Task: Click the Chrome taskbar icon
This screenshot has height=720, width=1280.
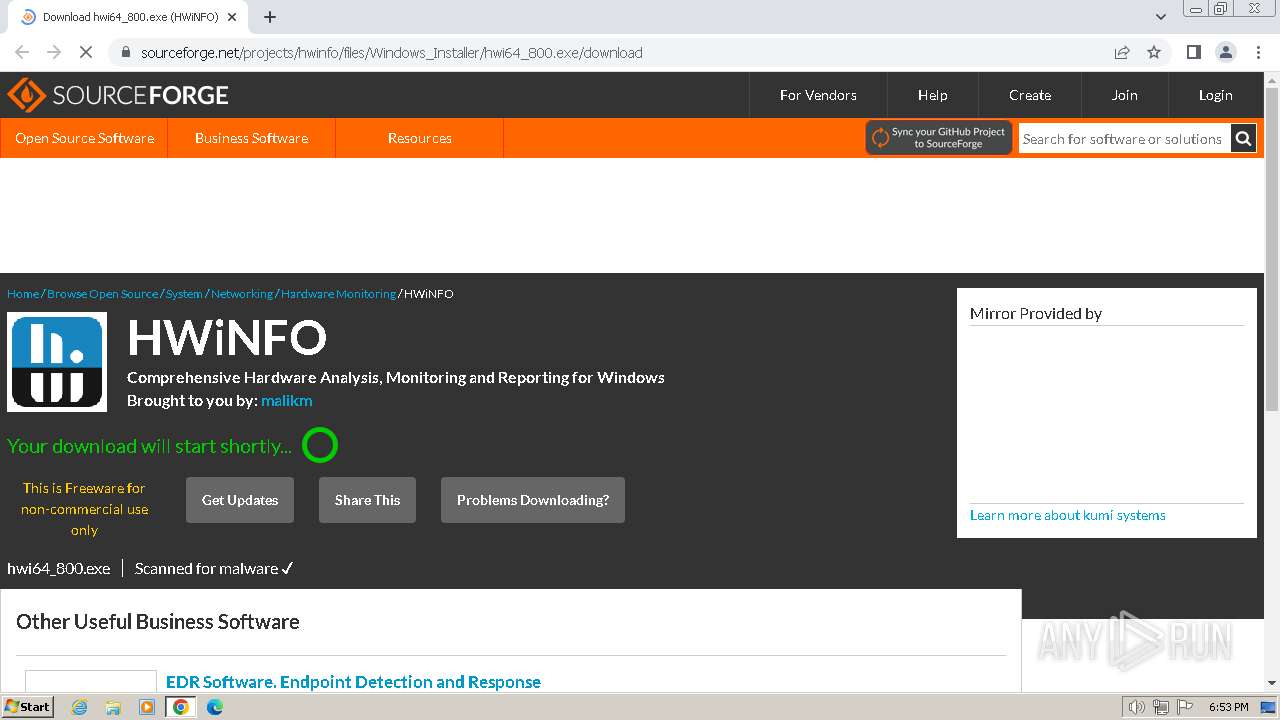Action: 181,707
